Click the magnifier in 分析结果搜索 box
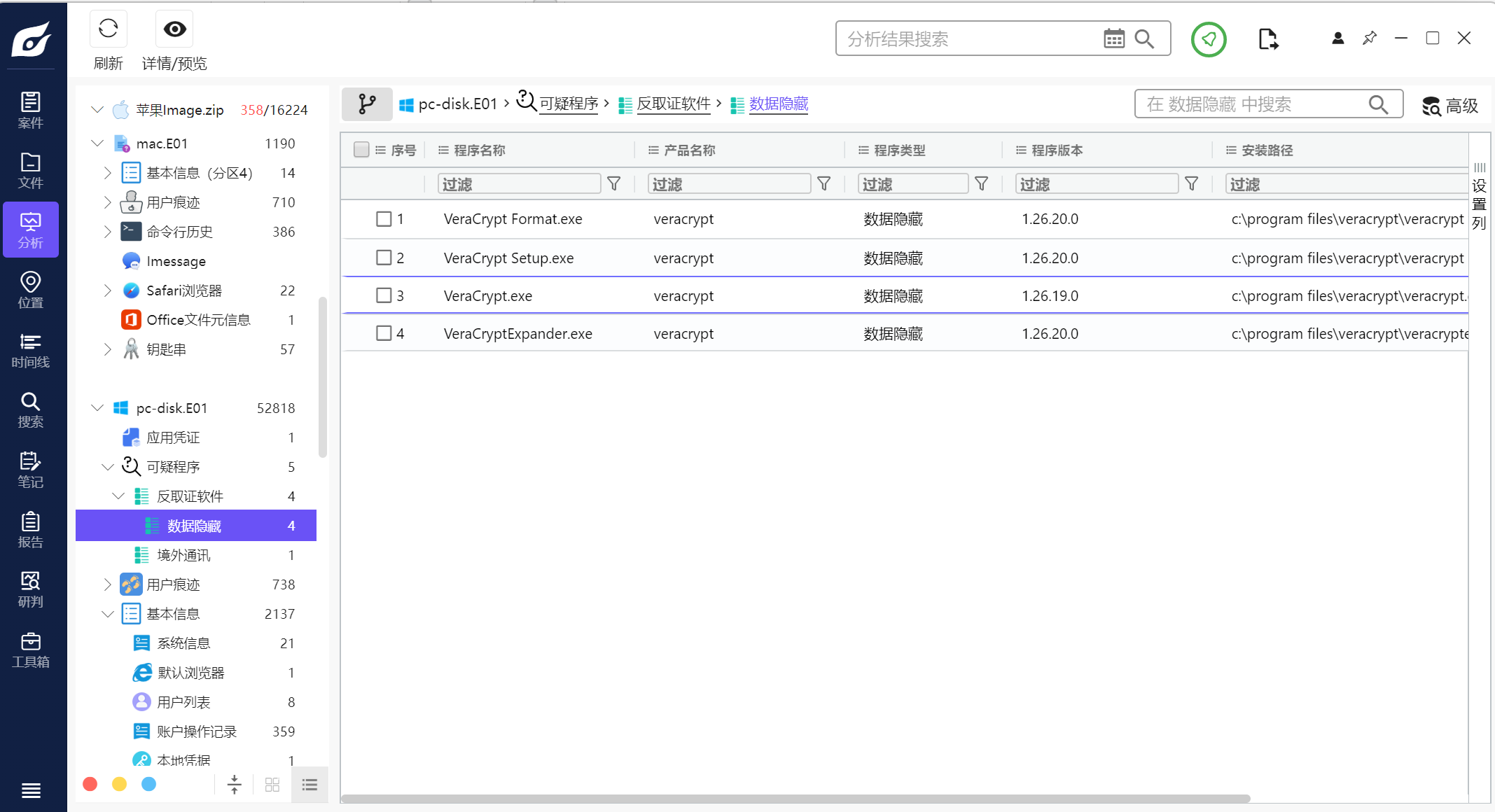Screen dimensions: 1495x812 click(x=1144, y=38)
